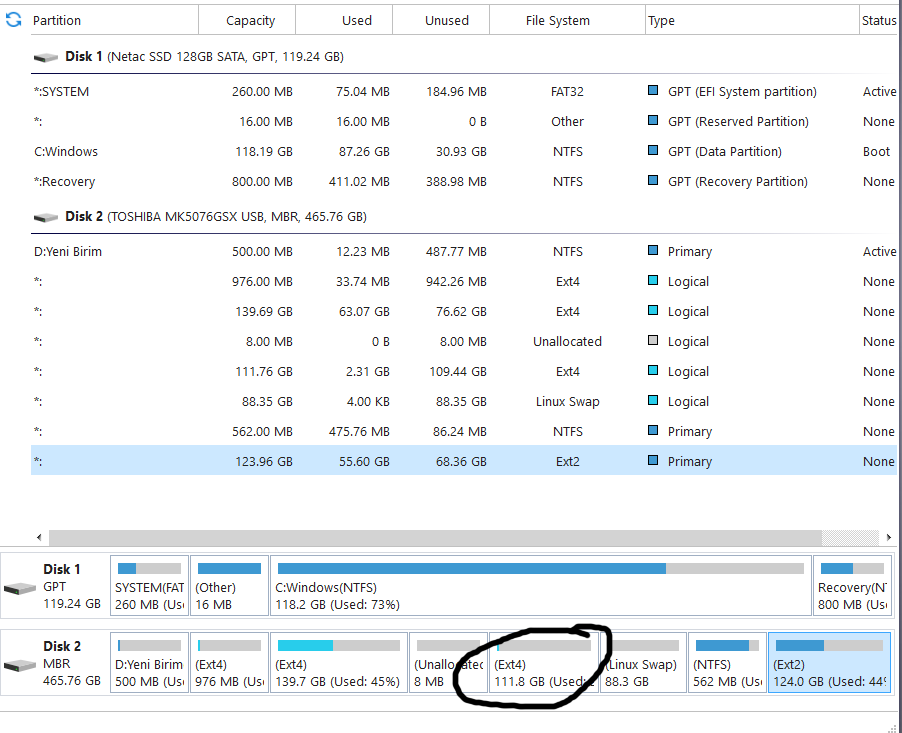Screen dimensions: 902x733
Task: Click the Boot status cell
Action: (876, 151)
